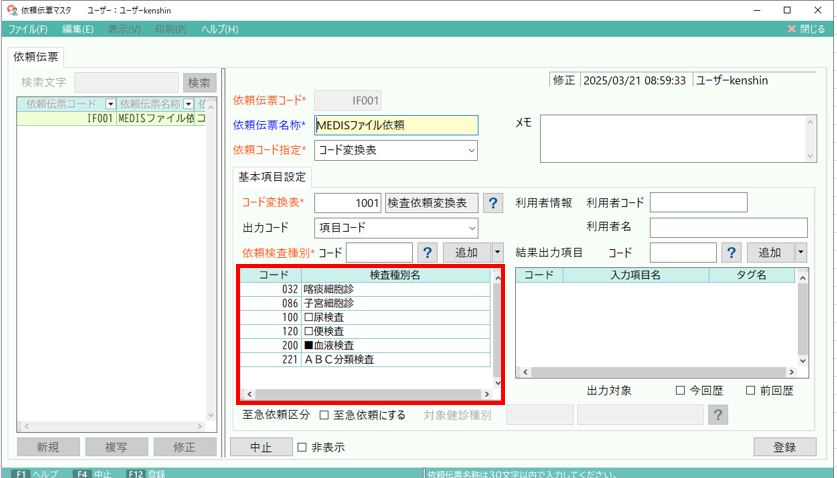Click horizontal scrollbar under 検査種別名 list
Image resolution: width=837 pixels, height=478 pixels.
[x=365, y=395]
